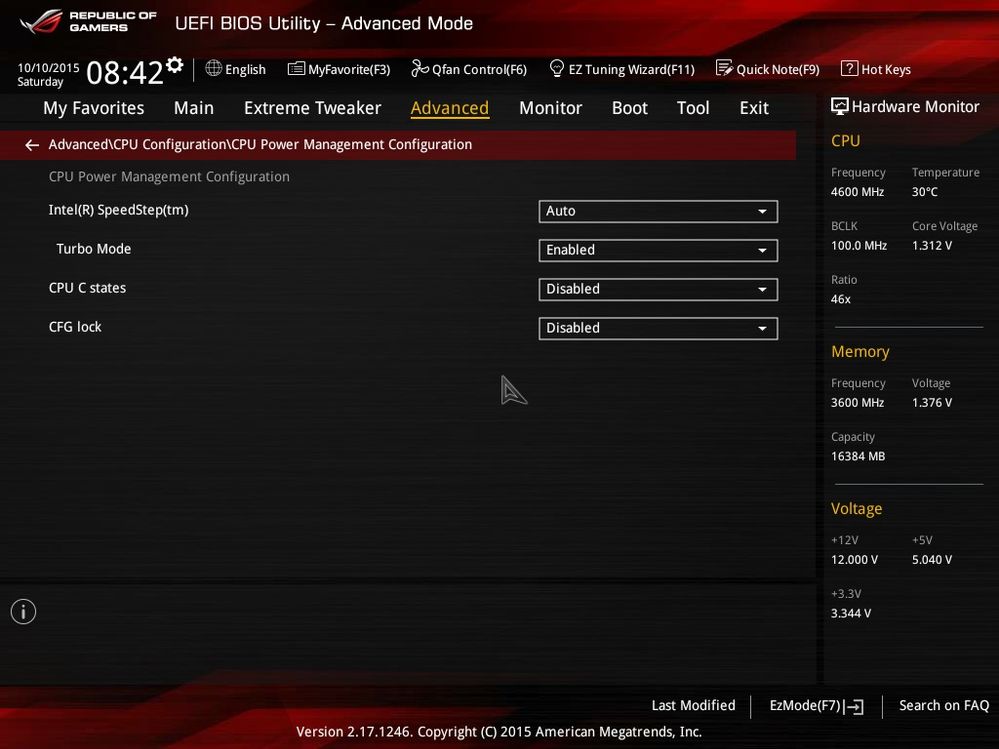Screen dimensions: 999x749
Task: Open the Tool tab
Action: tap(693, 108)
